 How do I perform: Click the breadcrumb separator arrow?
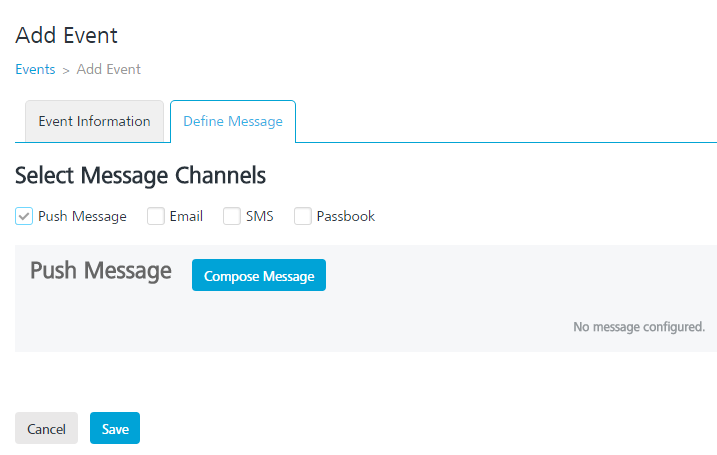[x=66, y=70]
